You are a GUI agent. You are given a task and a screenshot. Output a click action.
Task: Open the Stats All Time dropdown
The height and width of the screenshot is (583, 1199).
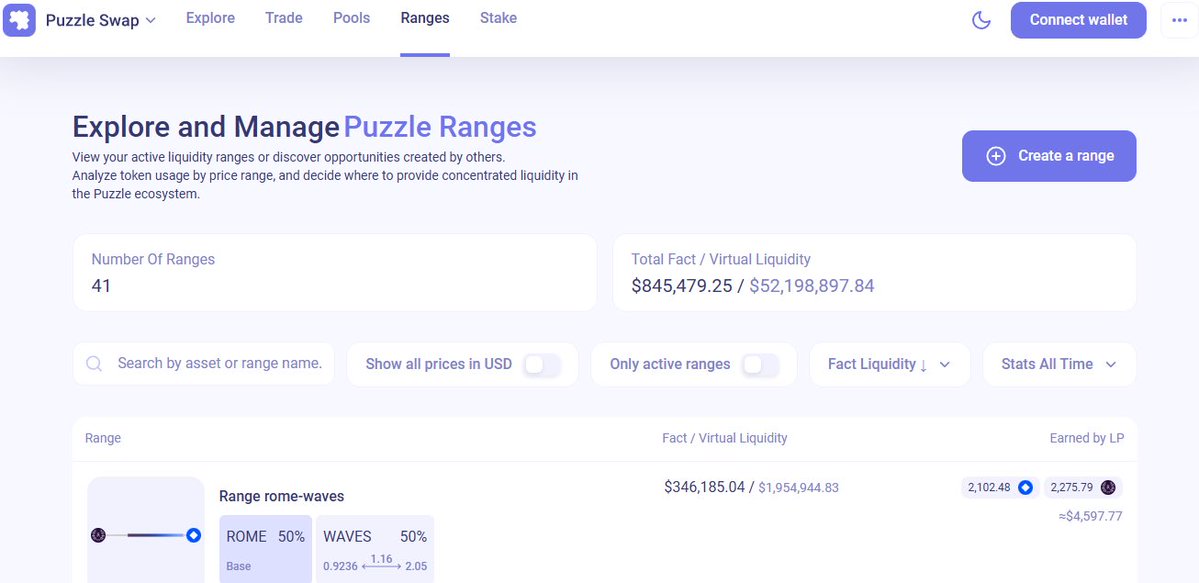(1059, 364)
